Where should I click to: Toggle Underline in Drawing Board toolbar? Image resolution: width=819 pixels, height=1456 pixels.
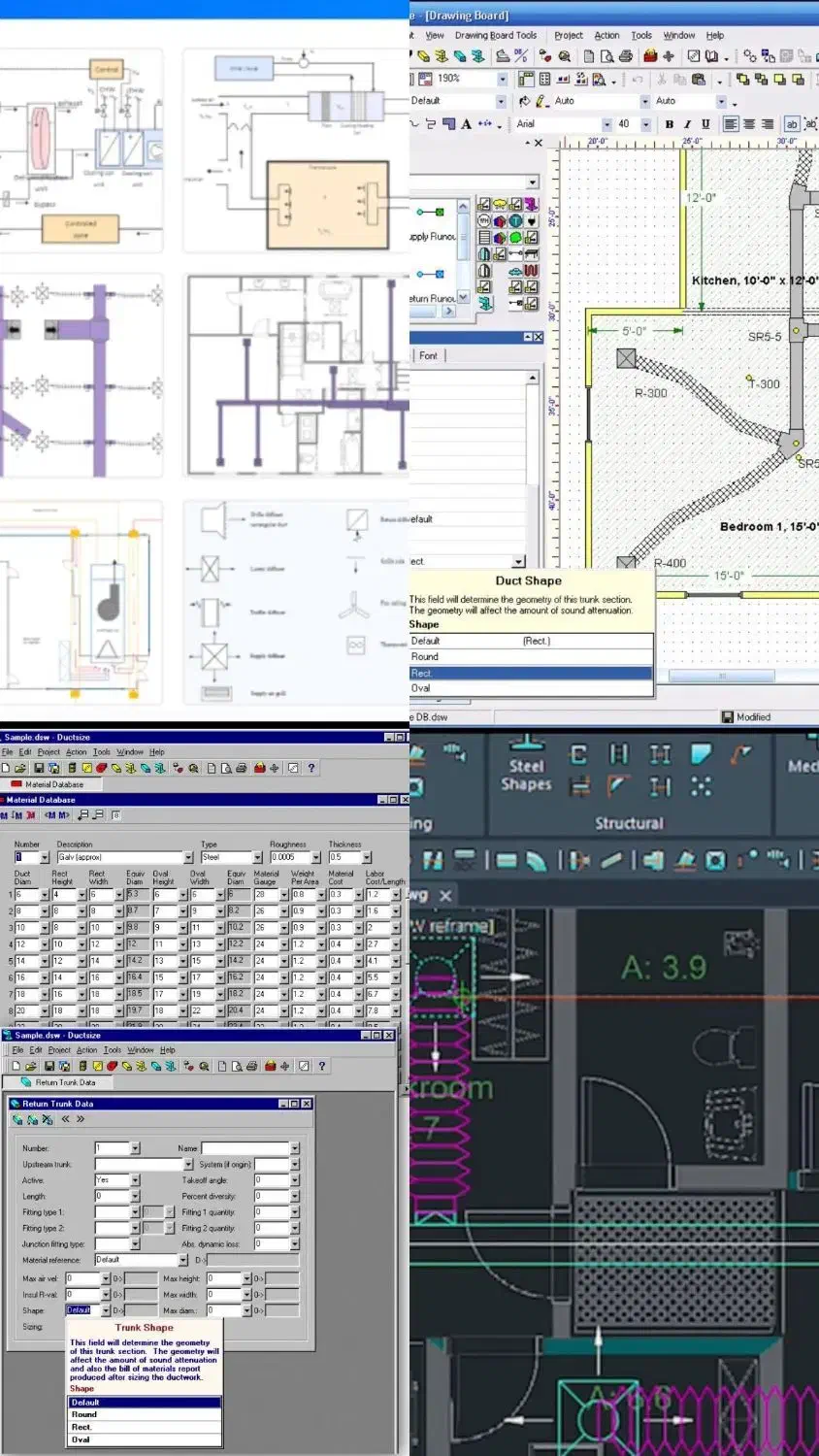coord(705,124)
